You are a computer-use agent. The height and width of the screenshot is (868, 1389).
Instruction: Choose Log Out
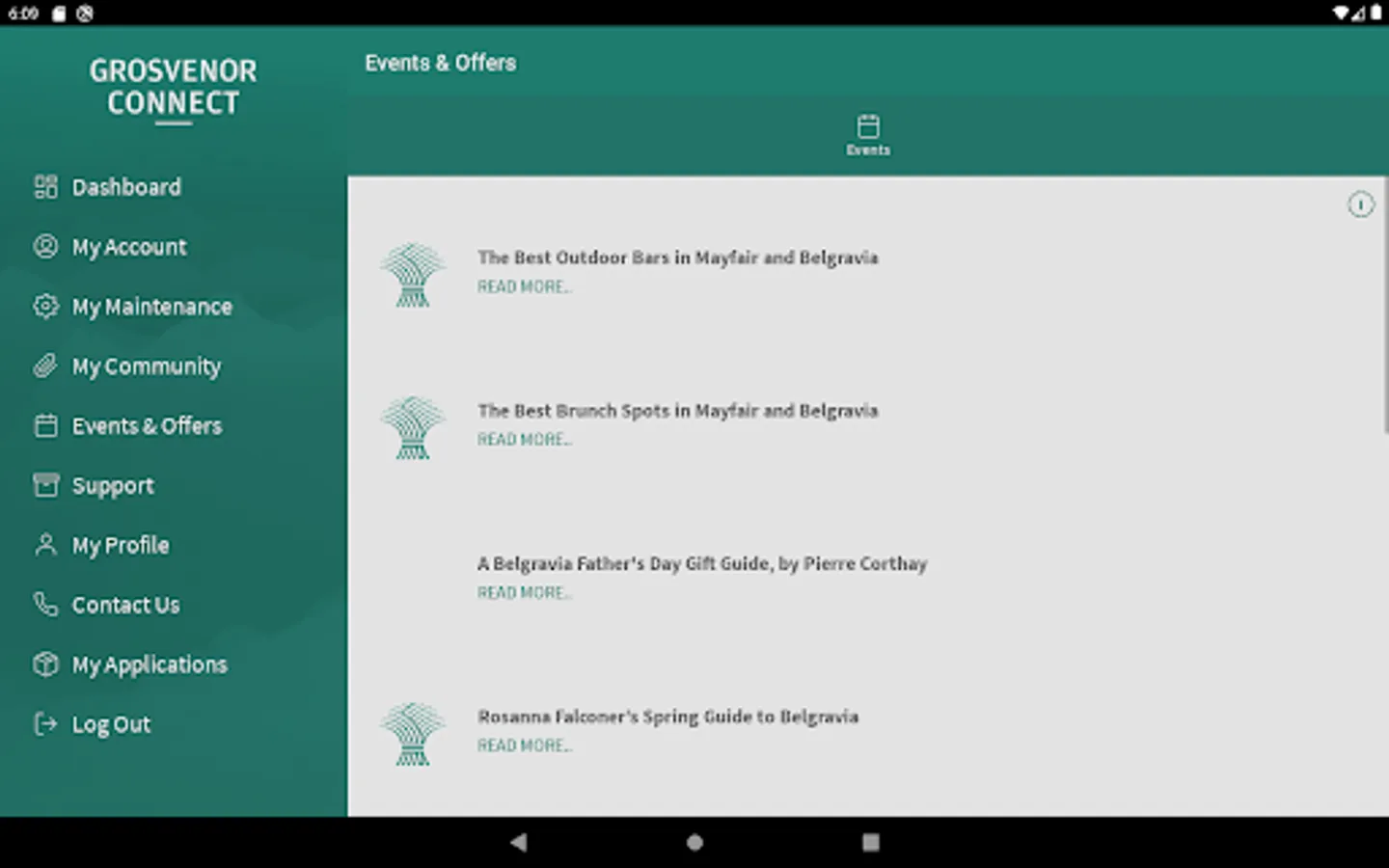111,724
